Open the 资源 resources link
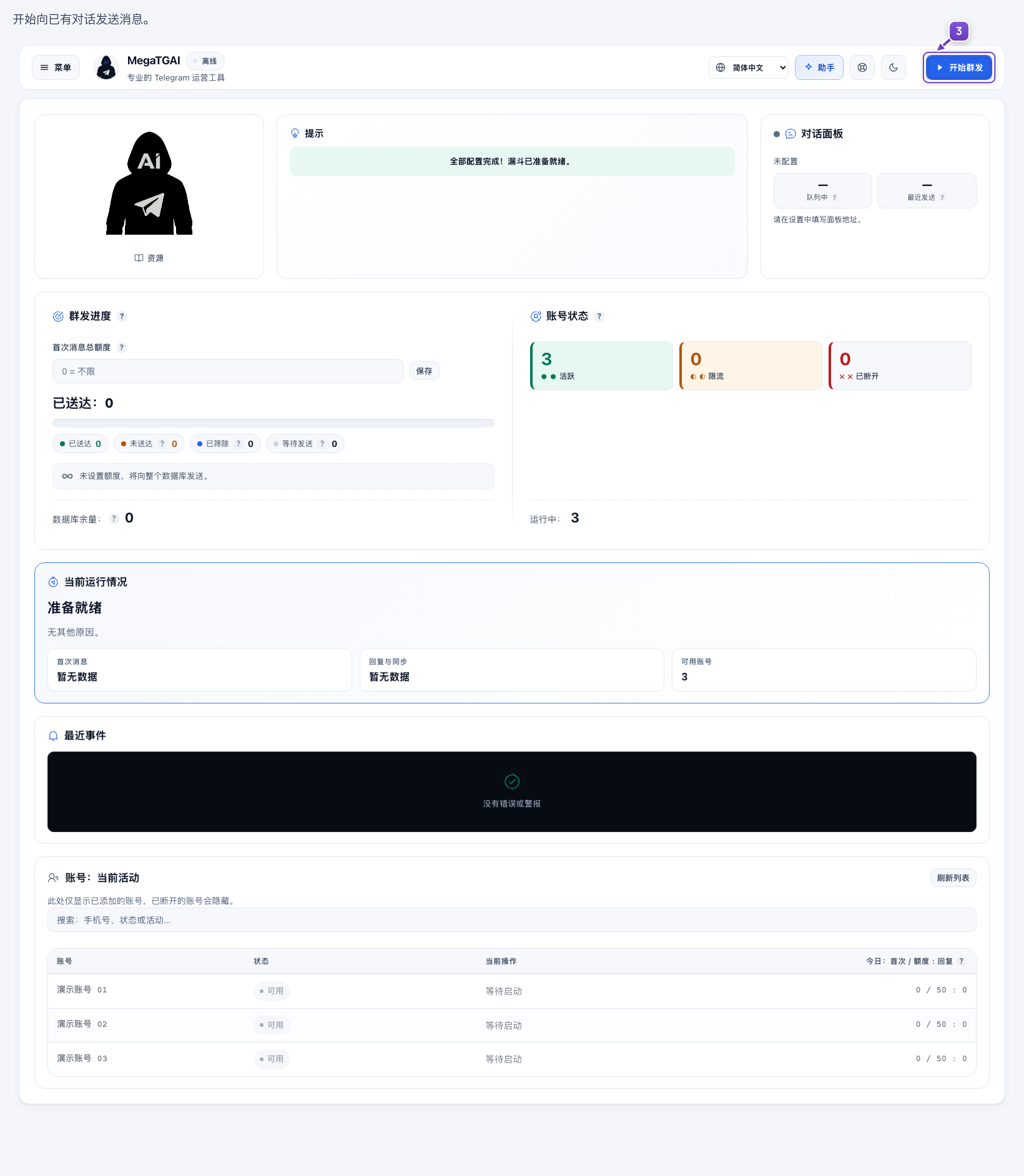The width and height of the screenshot is (1024, 1176). [149, 258]
